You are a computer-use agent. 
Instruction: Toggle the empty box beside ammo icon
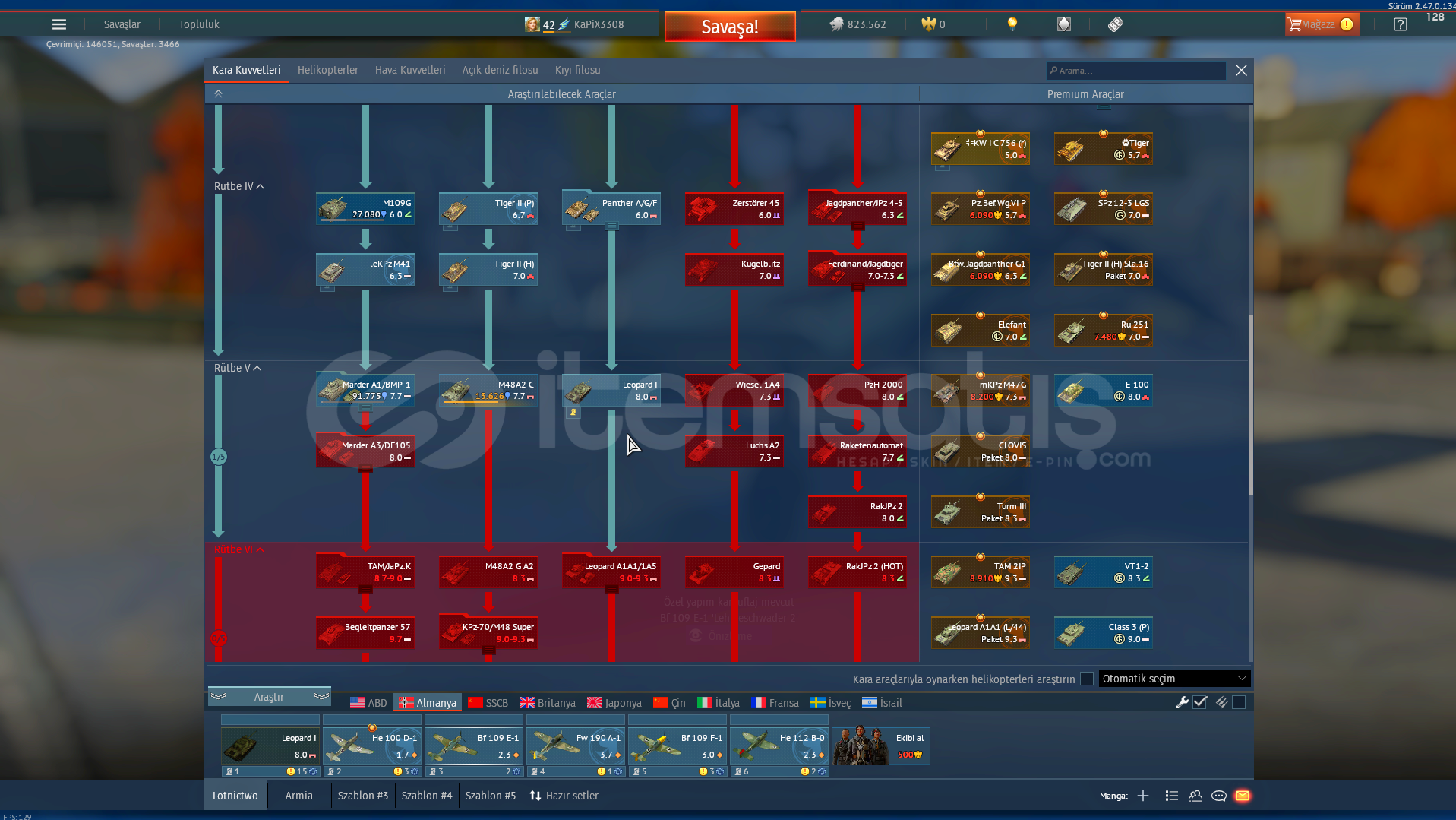point(1239,703)
